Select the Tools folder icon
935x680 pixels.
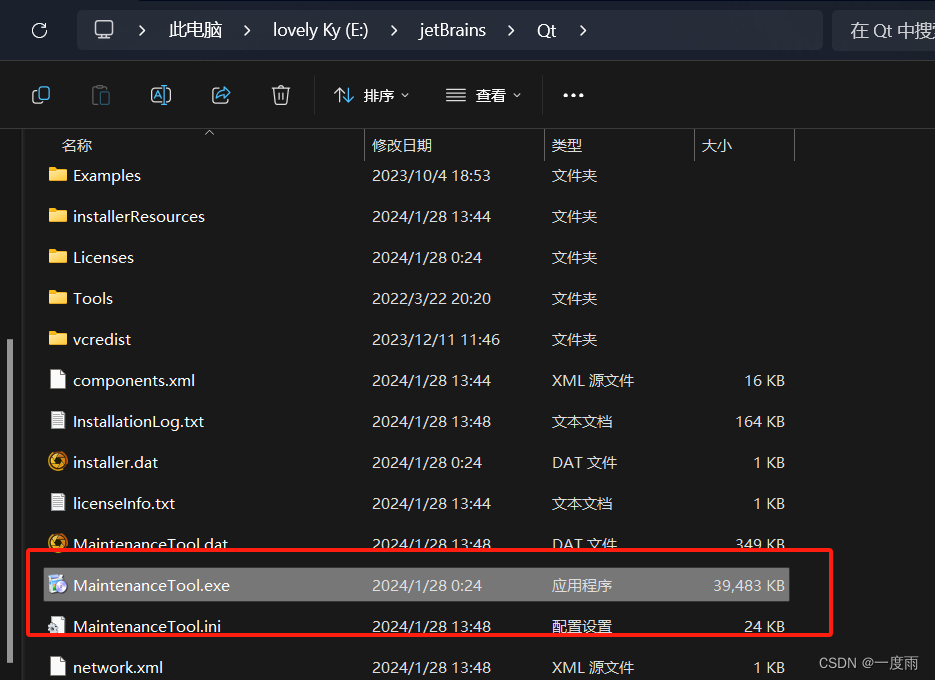(58, 298)
